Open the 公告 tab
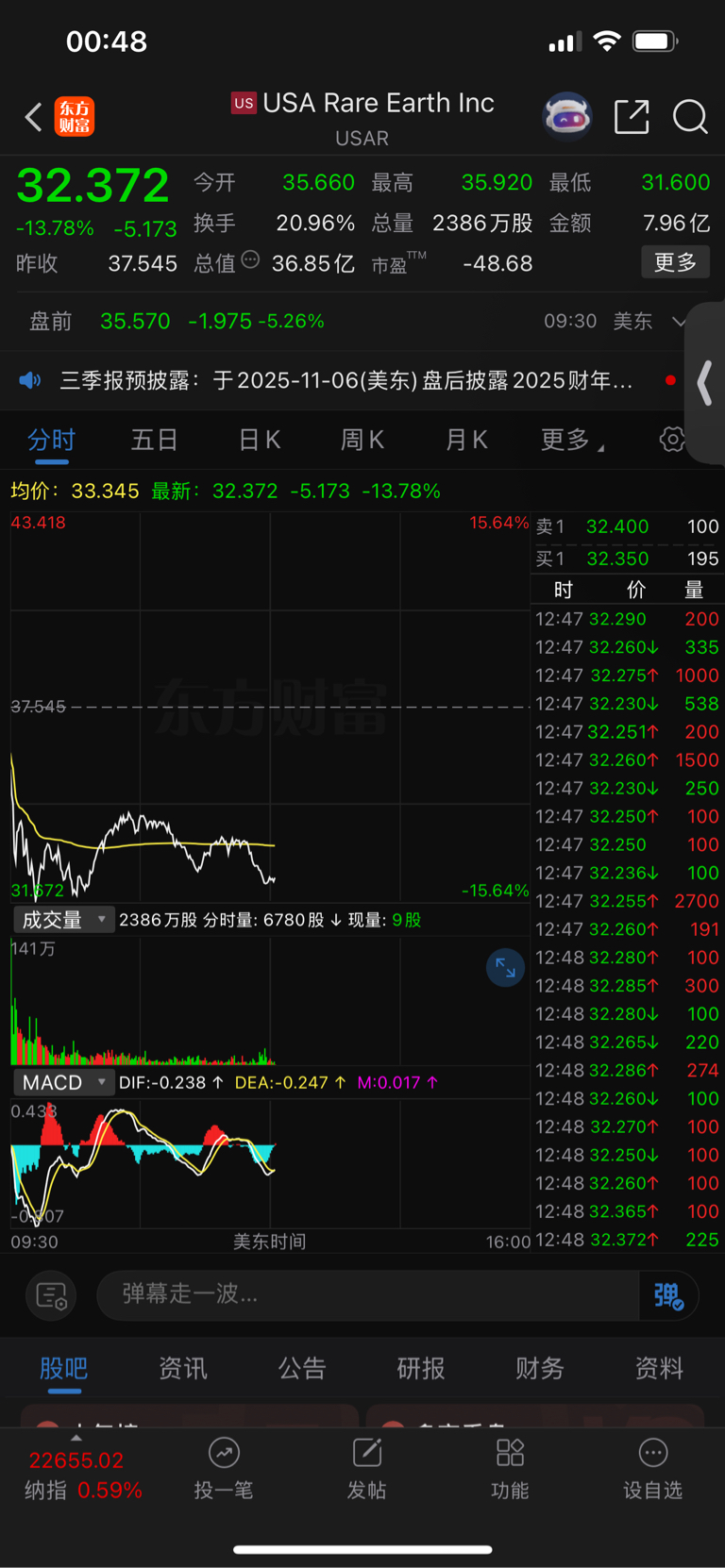Viewport: 725px width, 1568px height. (x=302, y=1368)
